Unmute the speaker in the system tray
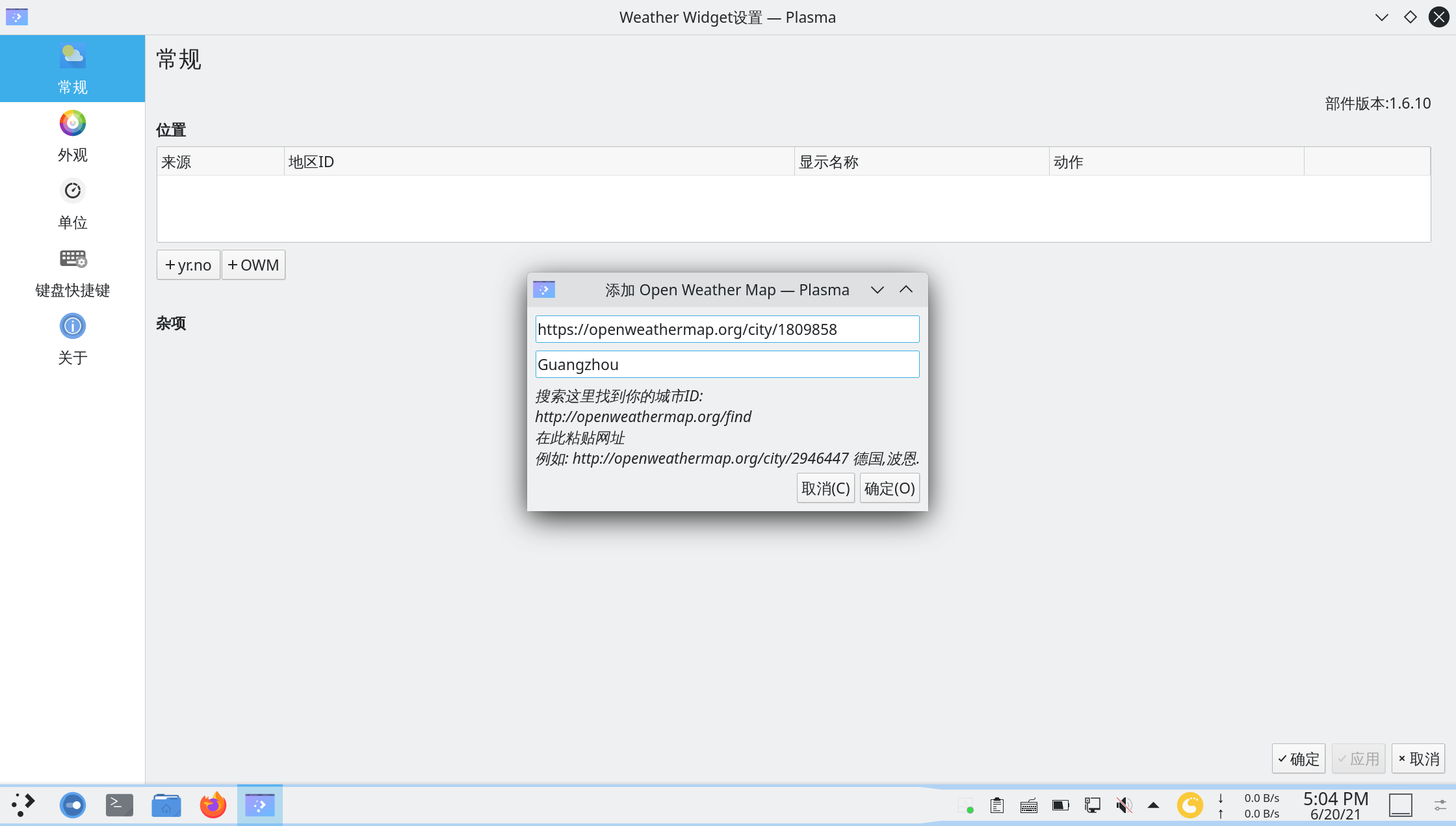1456x826 pixels. [x=1123, y=805]
